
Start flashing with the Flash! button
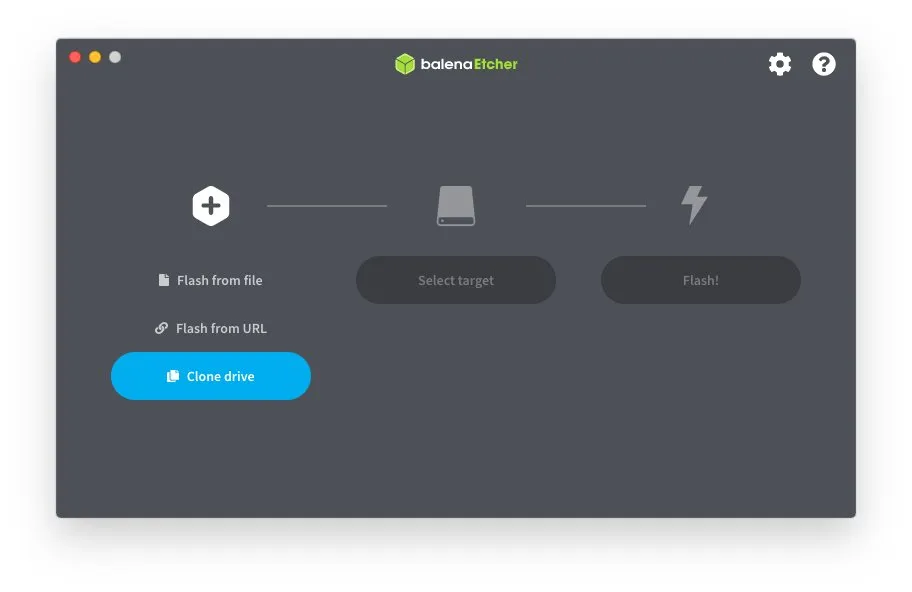pos(701,280)
